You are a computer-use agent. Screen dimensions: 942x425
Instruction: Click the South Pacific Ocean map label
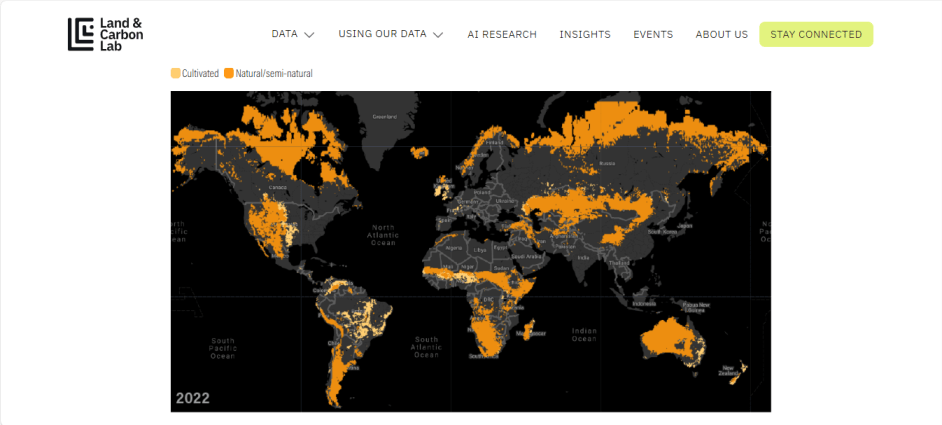pos(222,348)
